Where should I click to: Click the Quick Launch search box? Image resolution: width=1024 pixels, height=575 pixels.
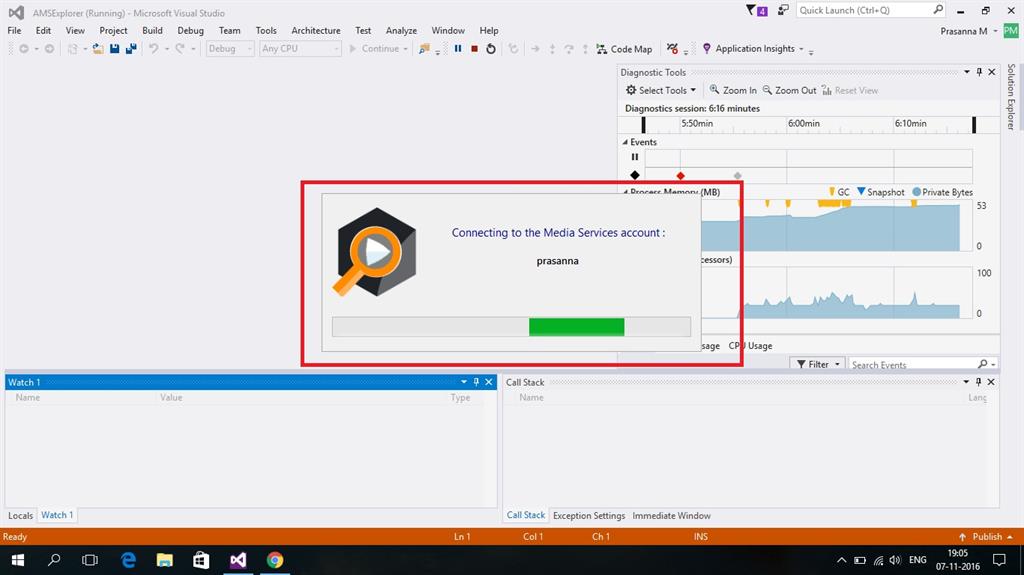click(x=871, y=10)
